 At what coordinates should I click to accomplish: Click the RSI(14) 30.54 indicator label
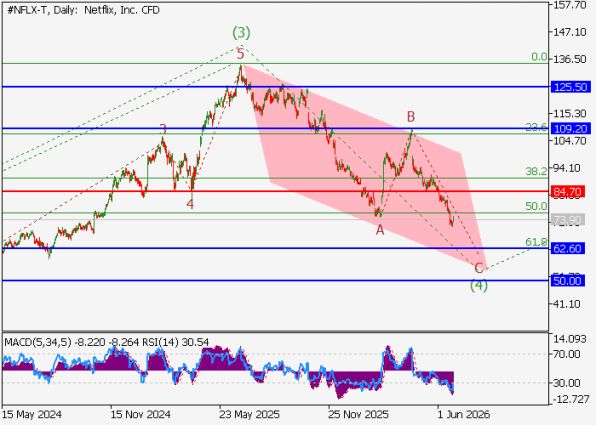[175, 343]
